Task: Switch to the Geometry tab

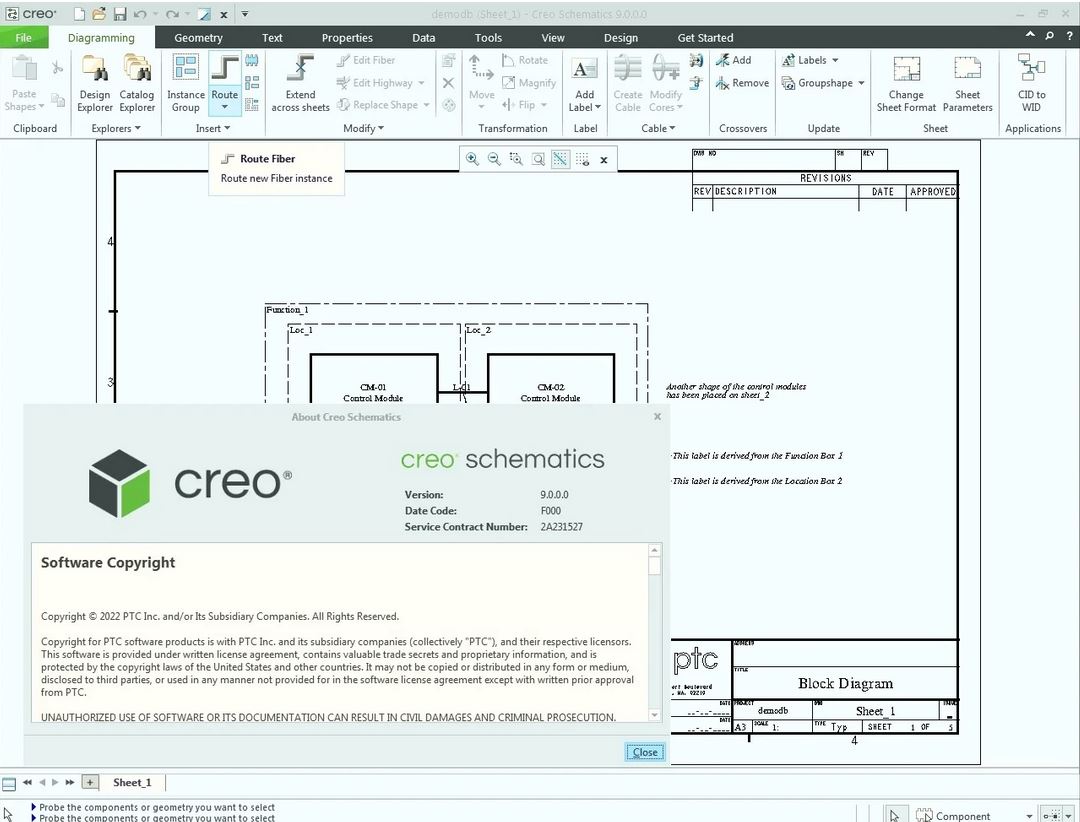Action: (198, 38)
